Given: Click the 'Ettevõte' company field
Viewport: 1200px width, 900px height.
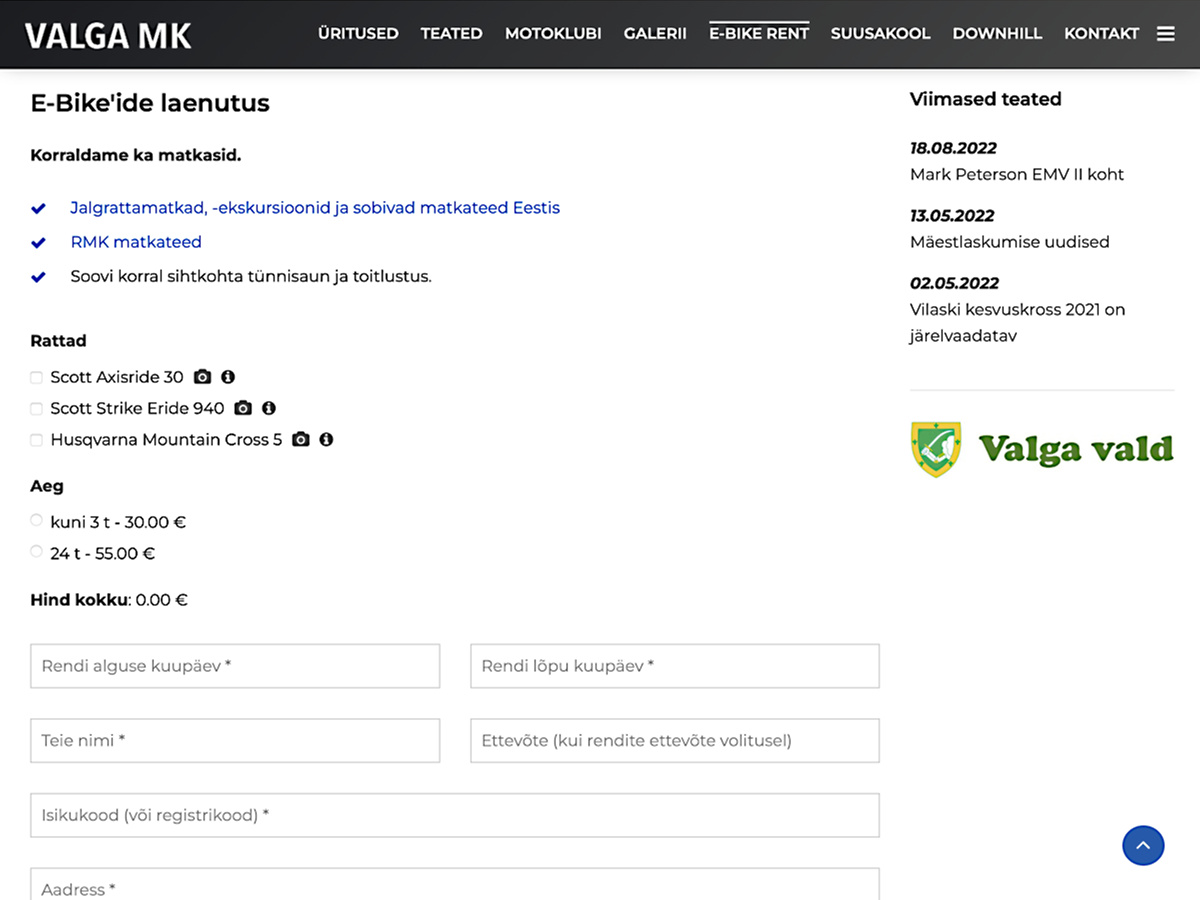Looking at the screenshot, I should 675,741.
